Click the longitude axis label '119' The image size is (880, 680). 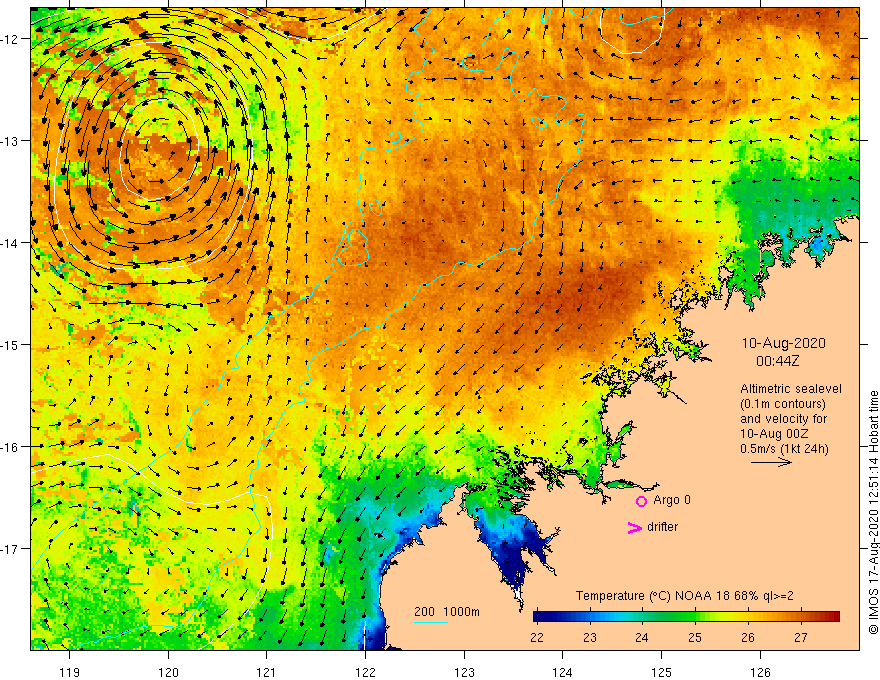[x=70, y=672]
